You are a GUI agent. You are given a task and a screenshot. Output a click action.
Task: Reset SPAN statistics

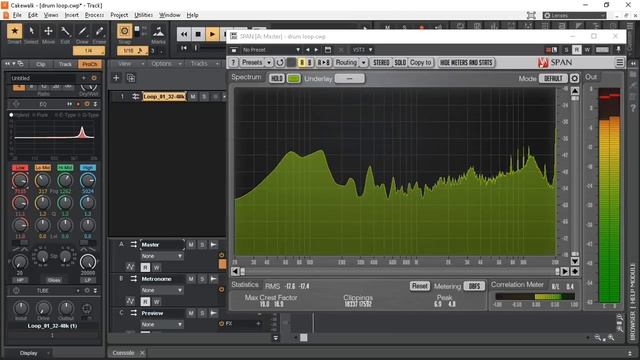tap(419, 286)
